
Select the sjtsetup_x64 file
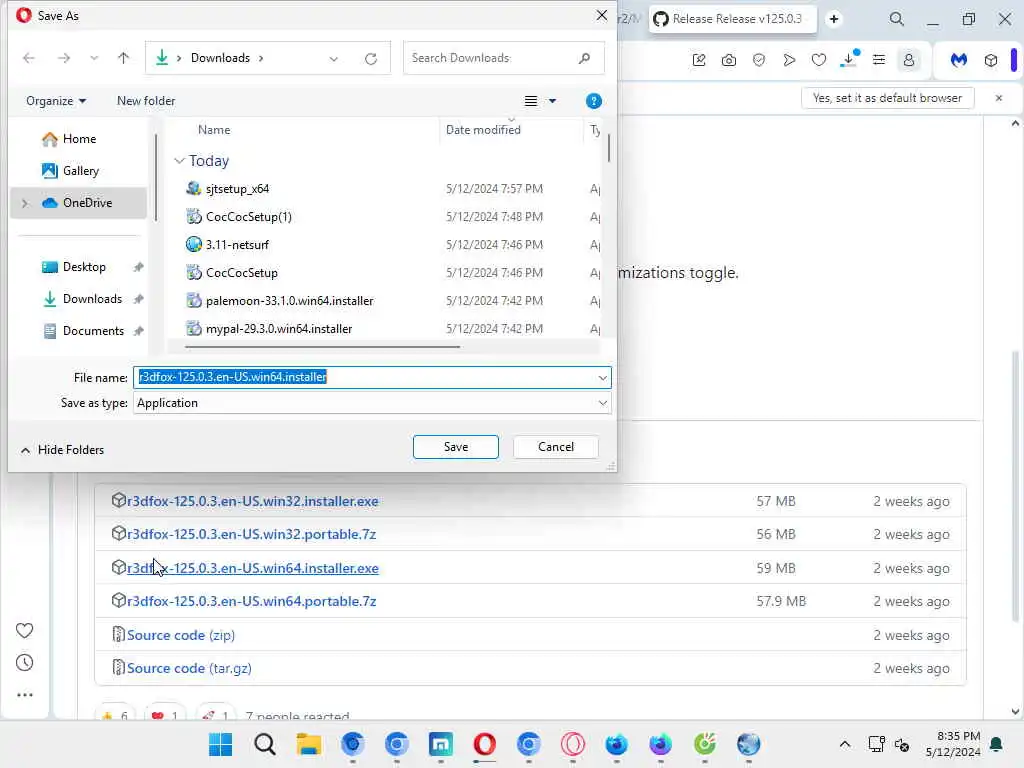237,189
